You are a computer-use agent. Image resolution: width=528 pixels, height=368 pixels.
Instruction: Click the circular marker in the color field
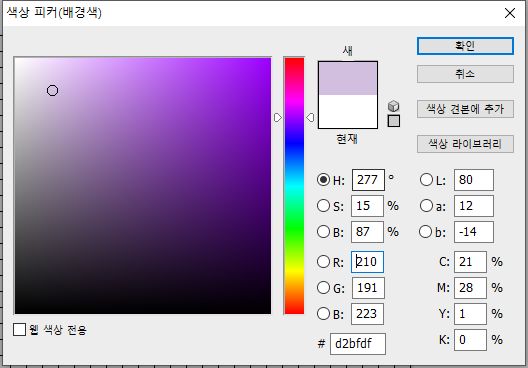click(52, 91)
